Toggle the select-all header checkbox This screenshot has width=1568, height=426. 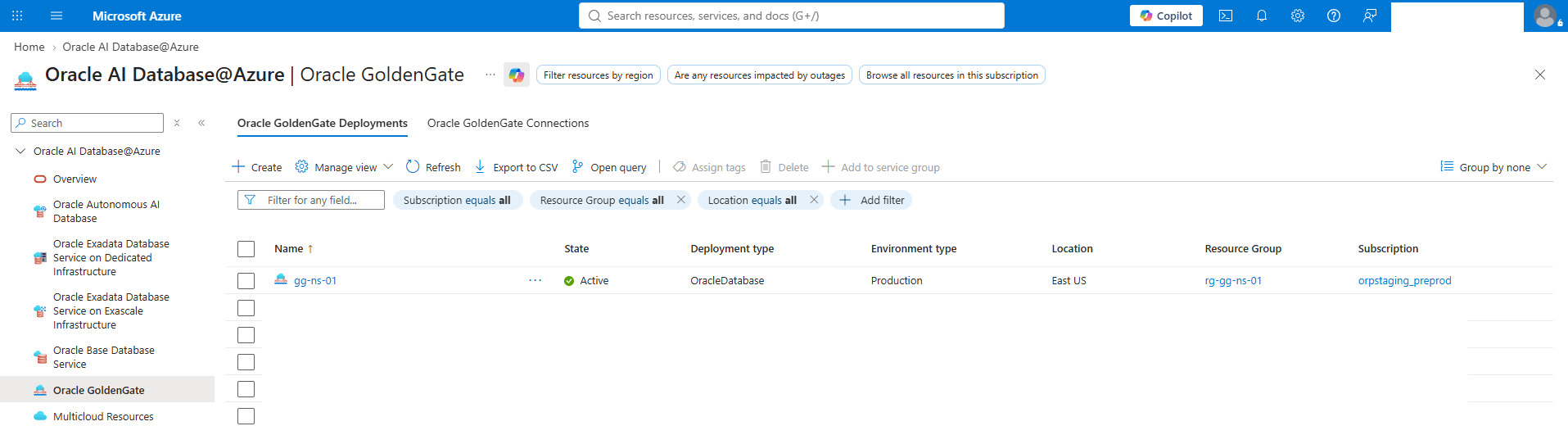[x=246, y=249]
